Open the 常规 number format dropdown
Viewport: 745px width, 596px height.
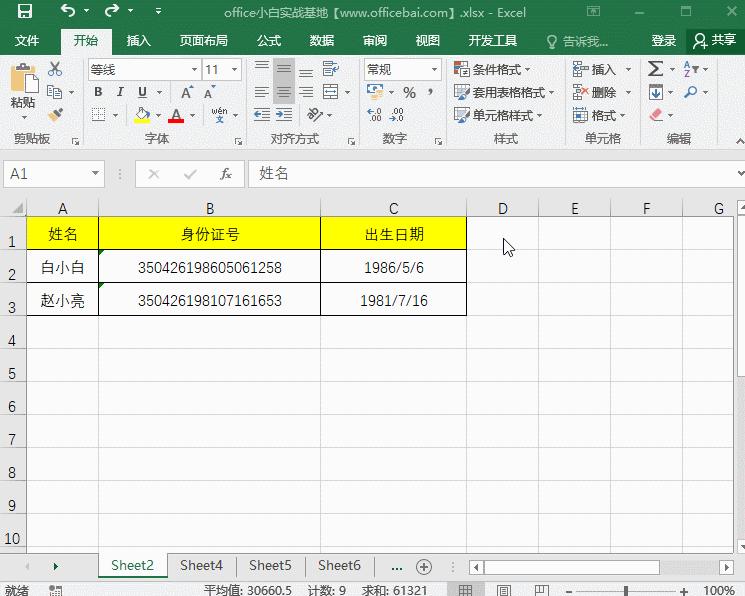point(434,69)
